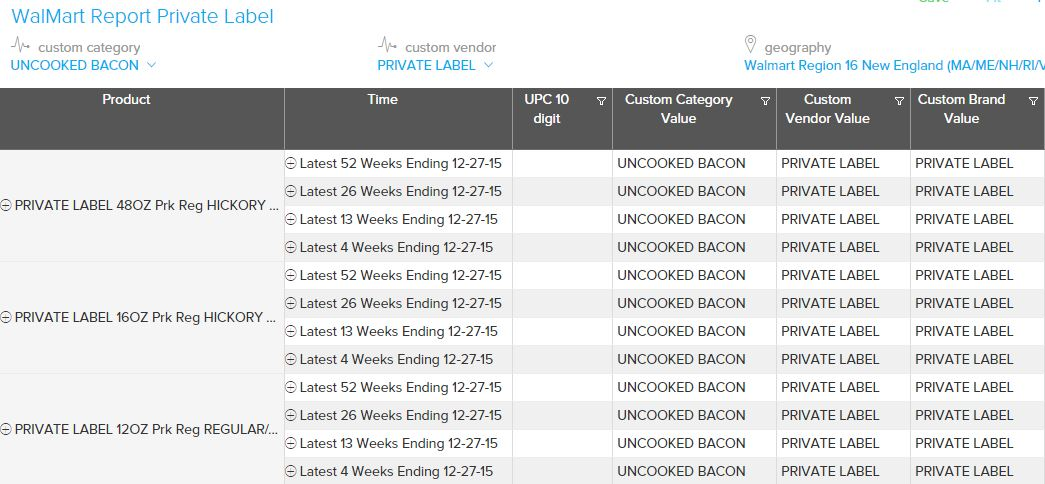The height and width of the screenshot is (484, 1045).
Task: Collapse last Latest 13 Weeks Ending row
Action: pyautogui.click(x=291, y=444)
